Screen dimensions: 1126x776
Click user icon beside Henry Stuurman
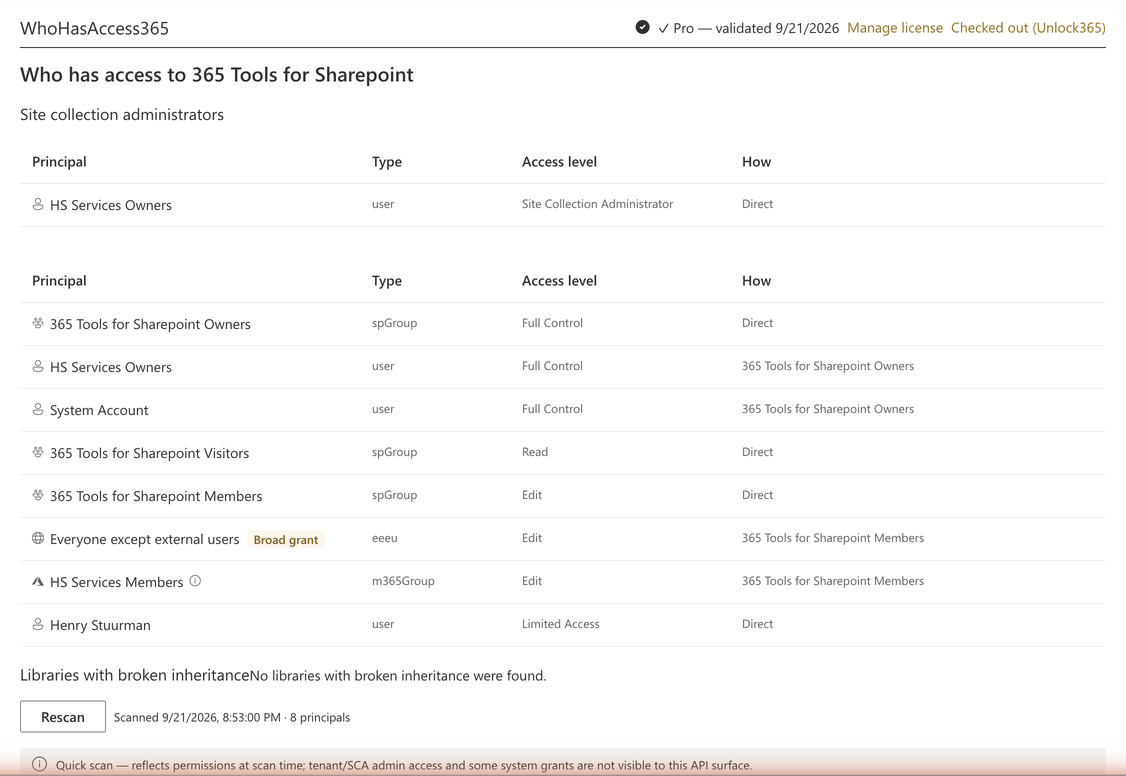point(38,625)
